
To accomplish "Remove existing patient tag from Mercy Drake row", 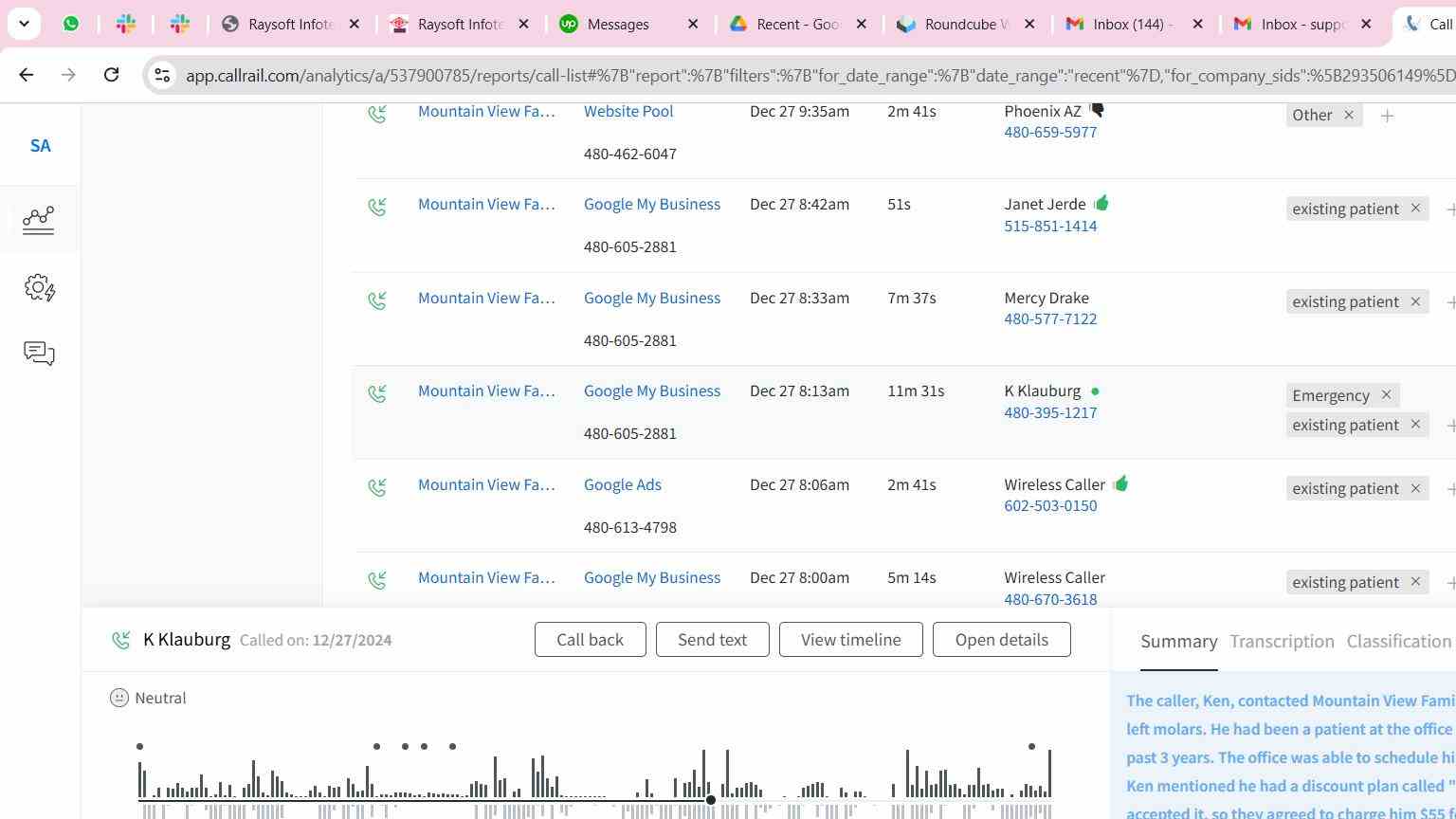I will [x=1415, y=300].
